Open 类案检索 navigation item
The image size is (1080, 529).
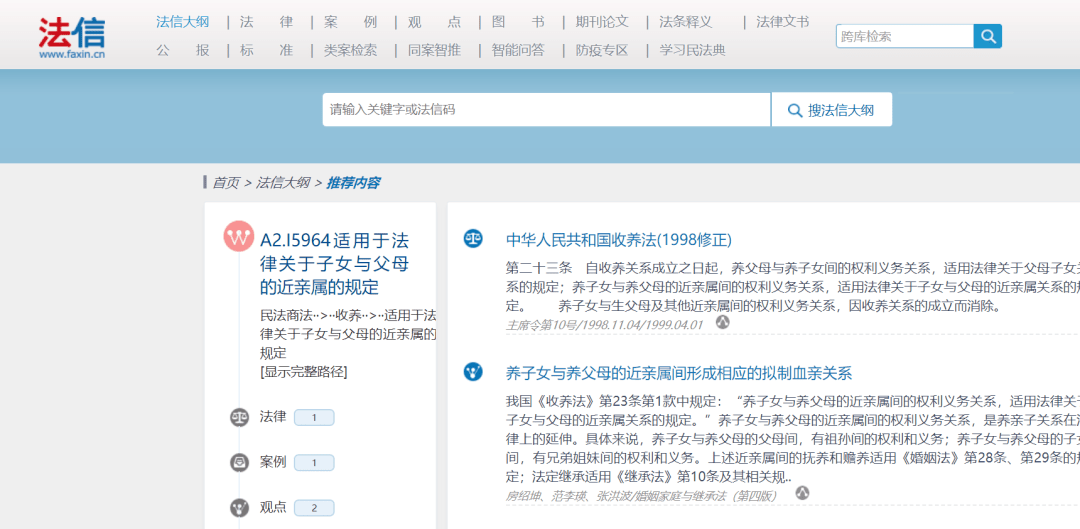pyautogui.click(x=351, y=50)
